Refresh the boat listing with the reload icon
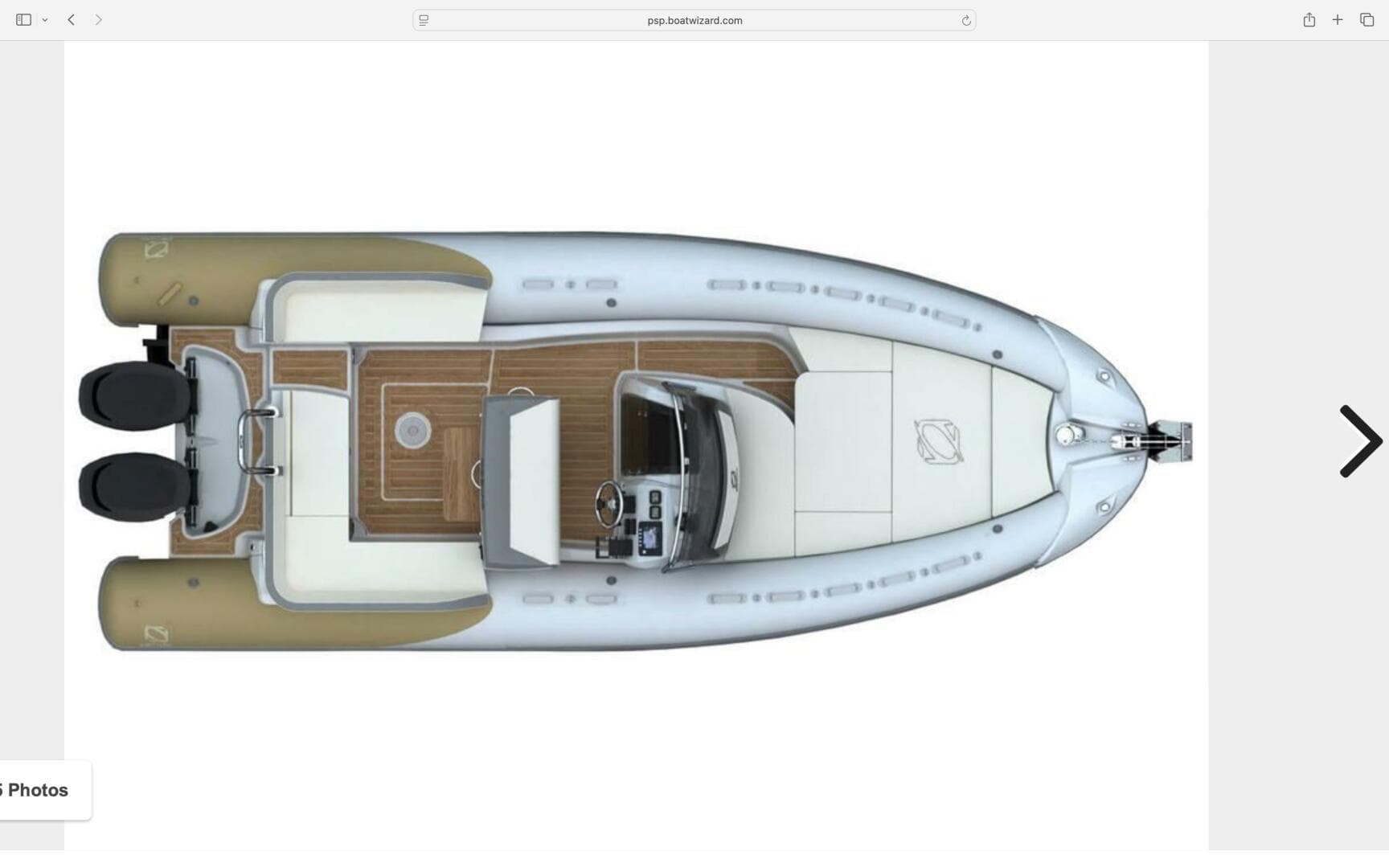 pos(965,19)
